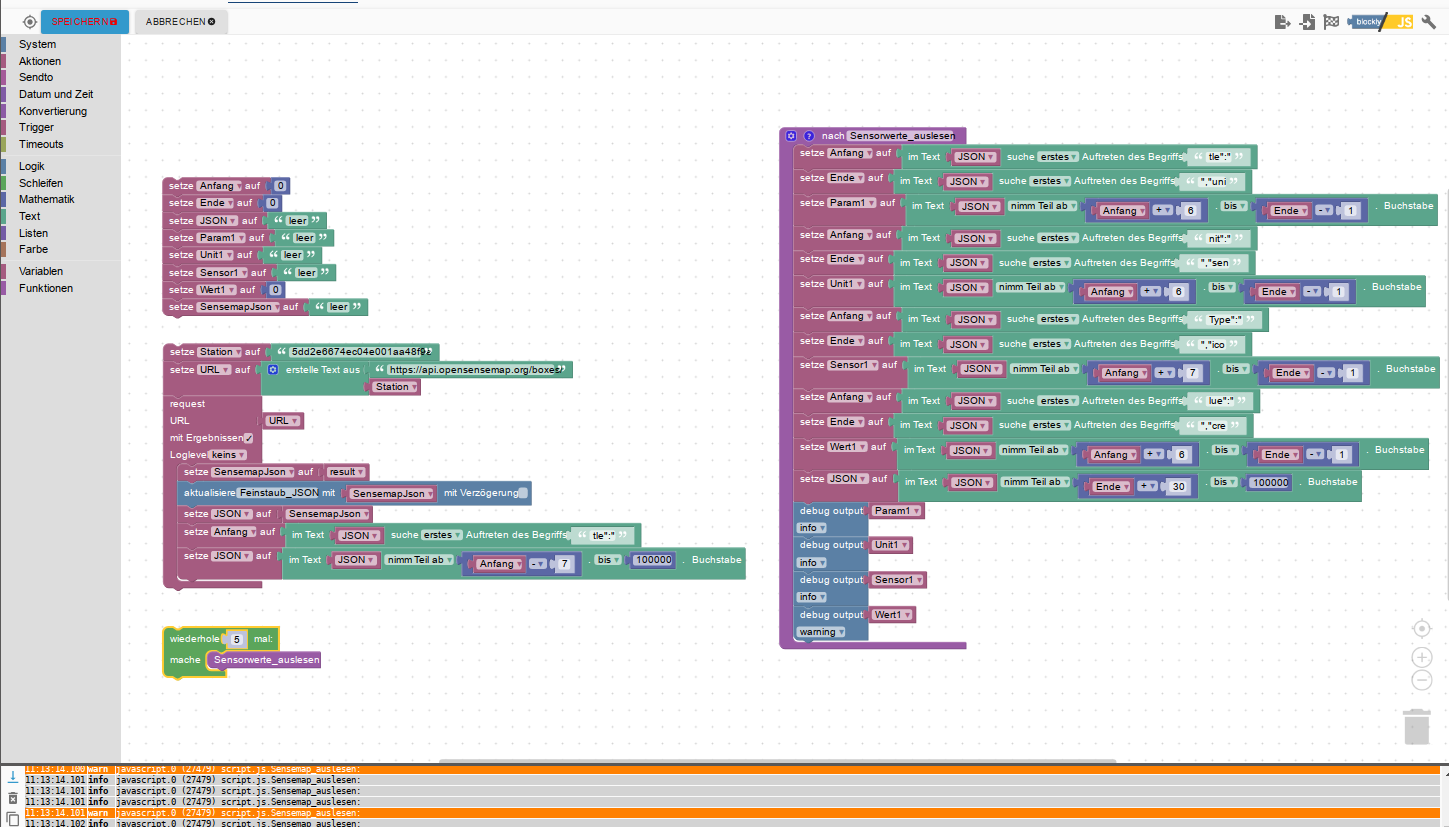
Task: Open the Text toolbox category
Action: (30, 216)
